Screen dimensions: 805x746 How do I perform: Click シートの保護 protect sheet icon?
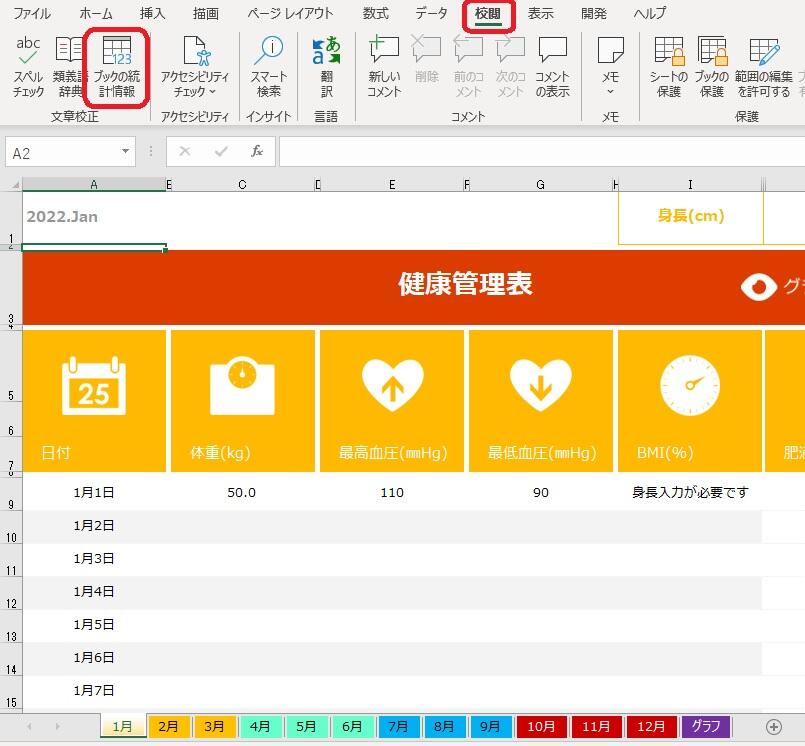click(x=668, y=66)
